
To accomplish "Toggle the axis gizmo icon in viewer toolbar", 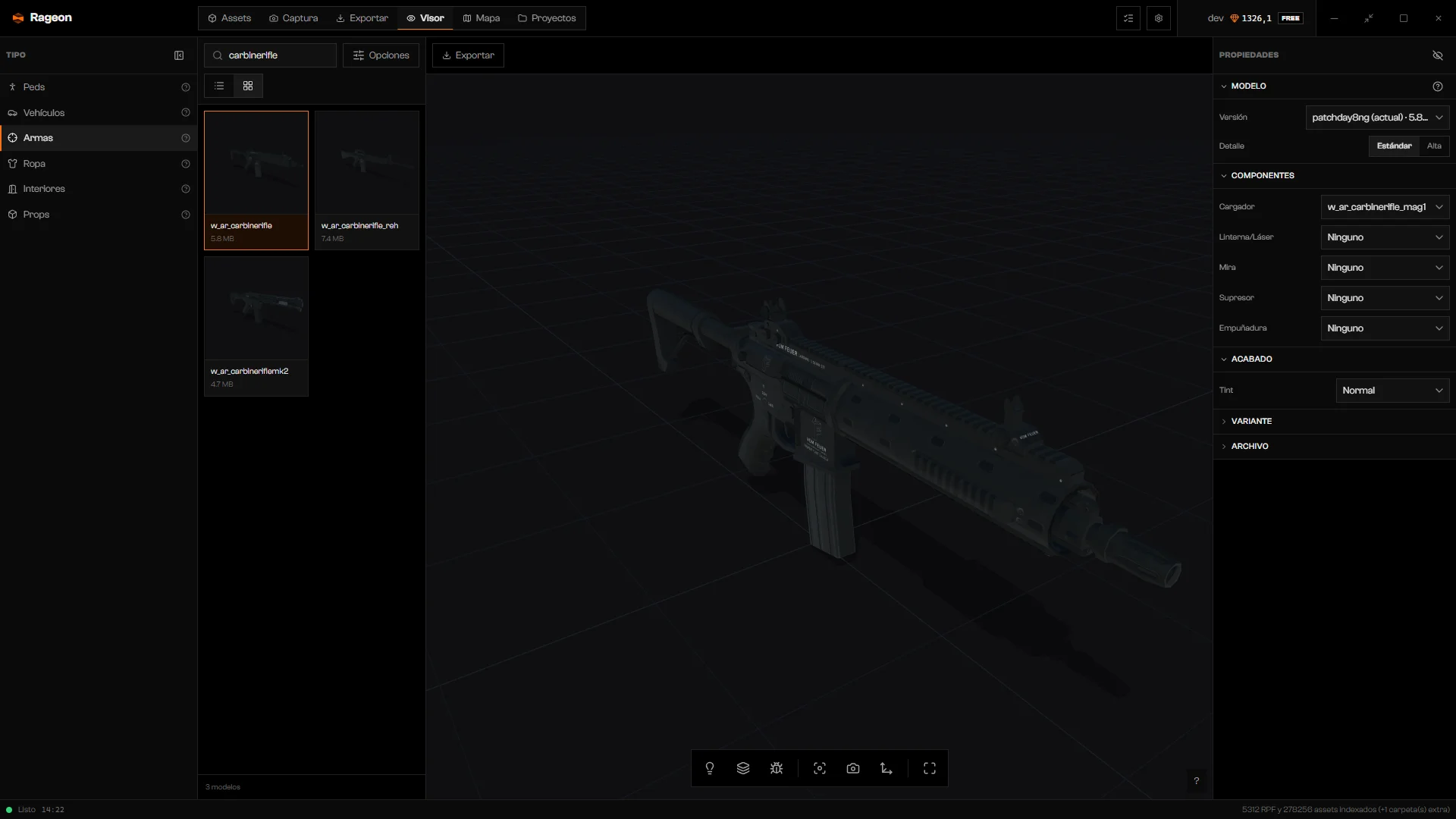I will pos(886,768).
